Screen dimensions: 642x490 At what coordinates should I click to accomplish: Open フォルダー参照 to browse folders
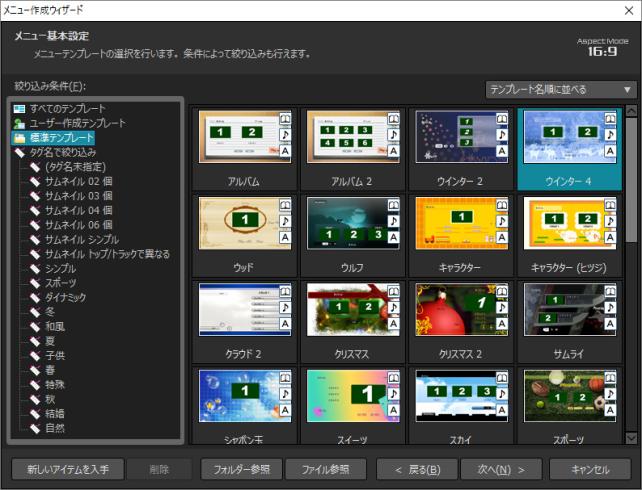click(x=240, y=469)
